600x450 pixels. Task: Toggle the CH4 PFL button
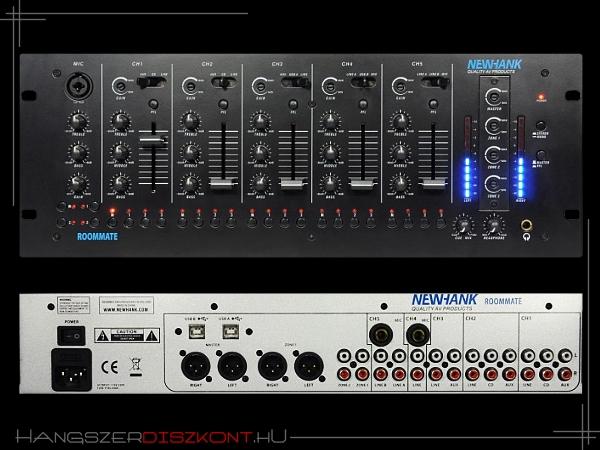(363, 104)
